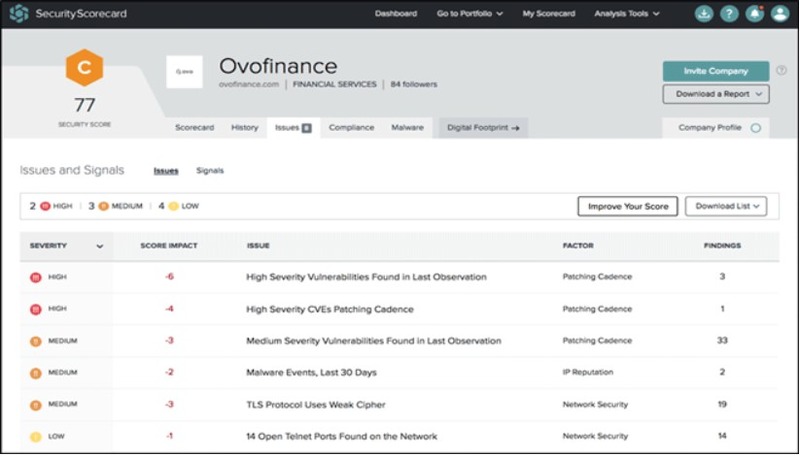800x456 pixels.
Task: Open the user profile avatar icon
Action: [780, 14]
